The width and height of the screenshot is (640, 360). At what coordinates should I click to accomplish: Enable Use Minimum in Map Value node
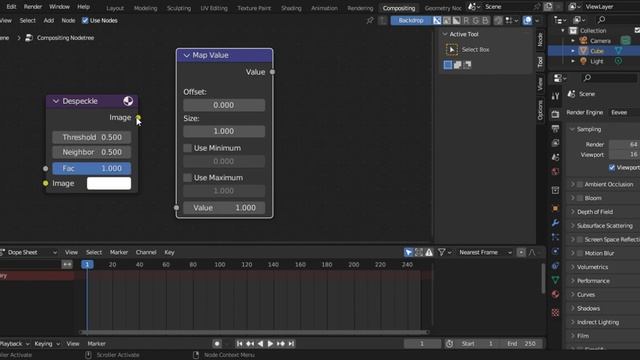pos(187,148)
